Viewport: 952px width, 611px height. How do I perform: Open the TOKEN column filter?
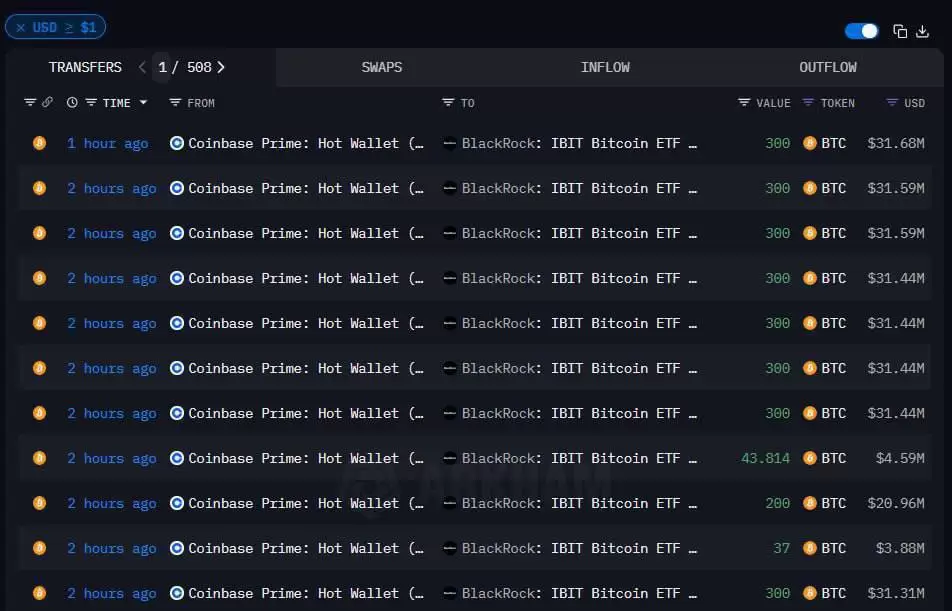pyautogui.click(x=808, y=103)
